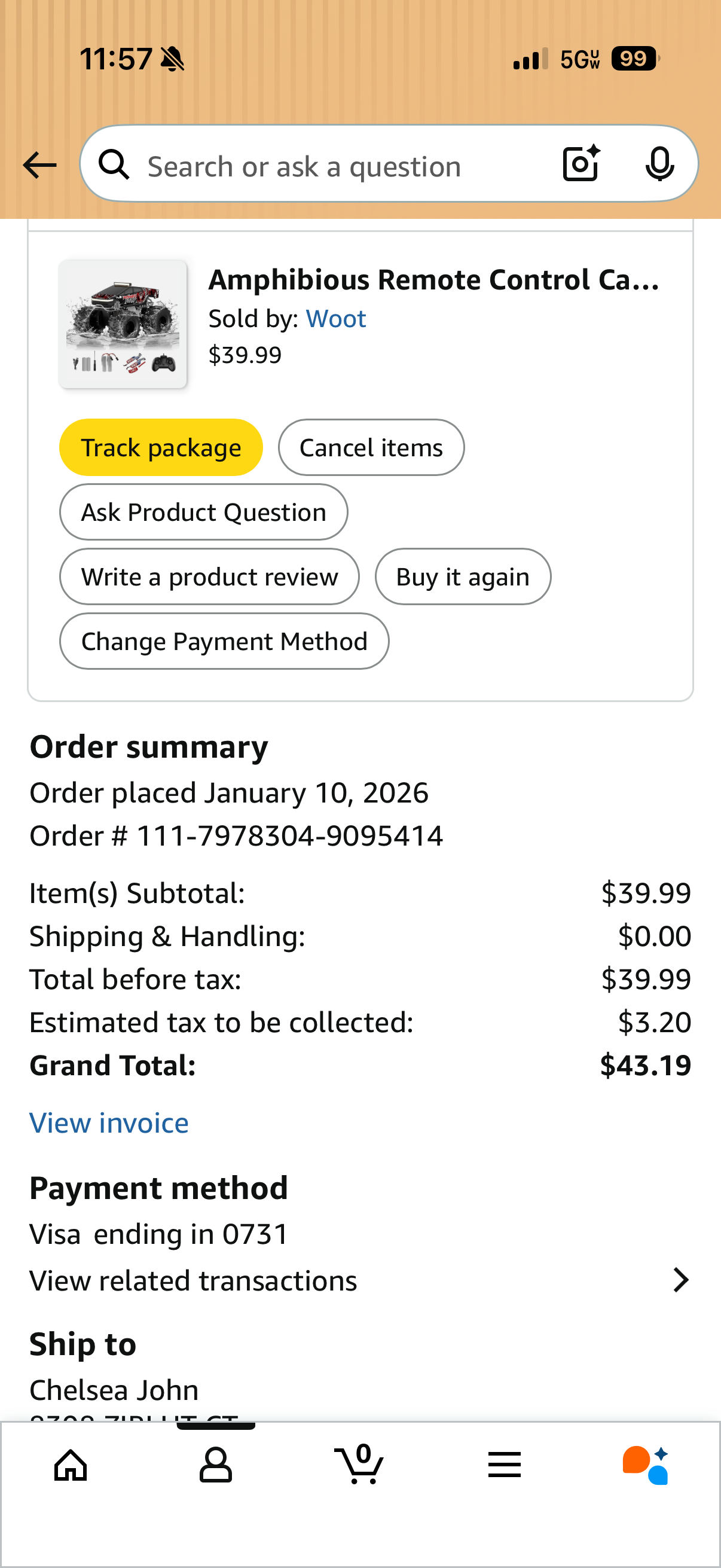This screenshot has height=1568, width=721.
Task: Tap the search magnifier icon
Action: tap(114, 165)
